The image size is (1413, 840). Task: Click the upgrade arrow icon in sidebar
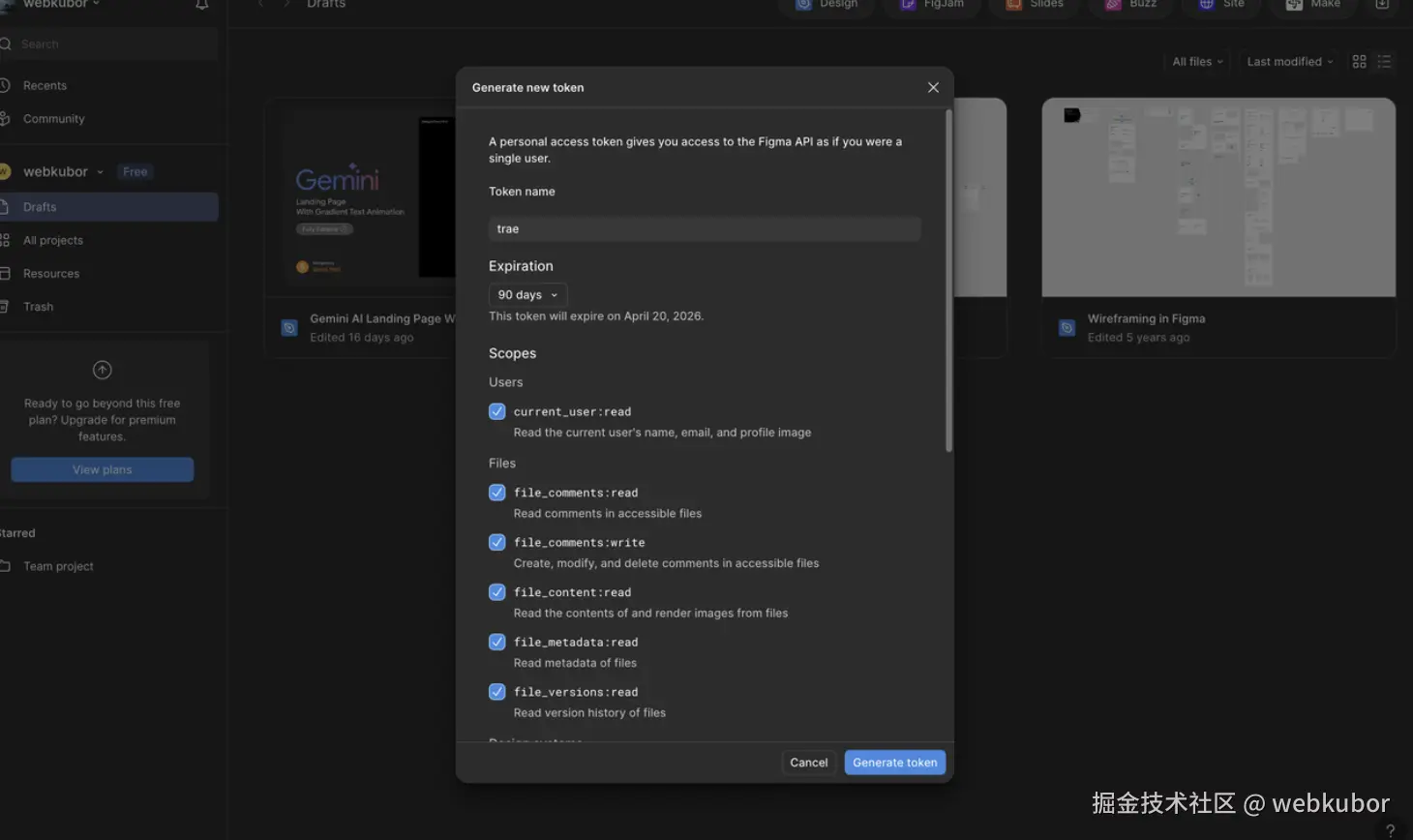(102, 370)
